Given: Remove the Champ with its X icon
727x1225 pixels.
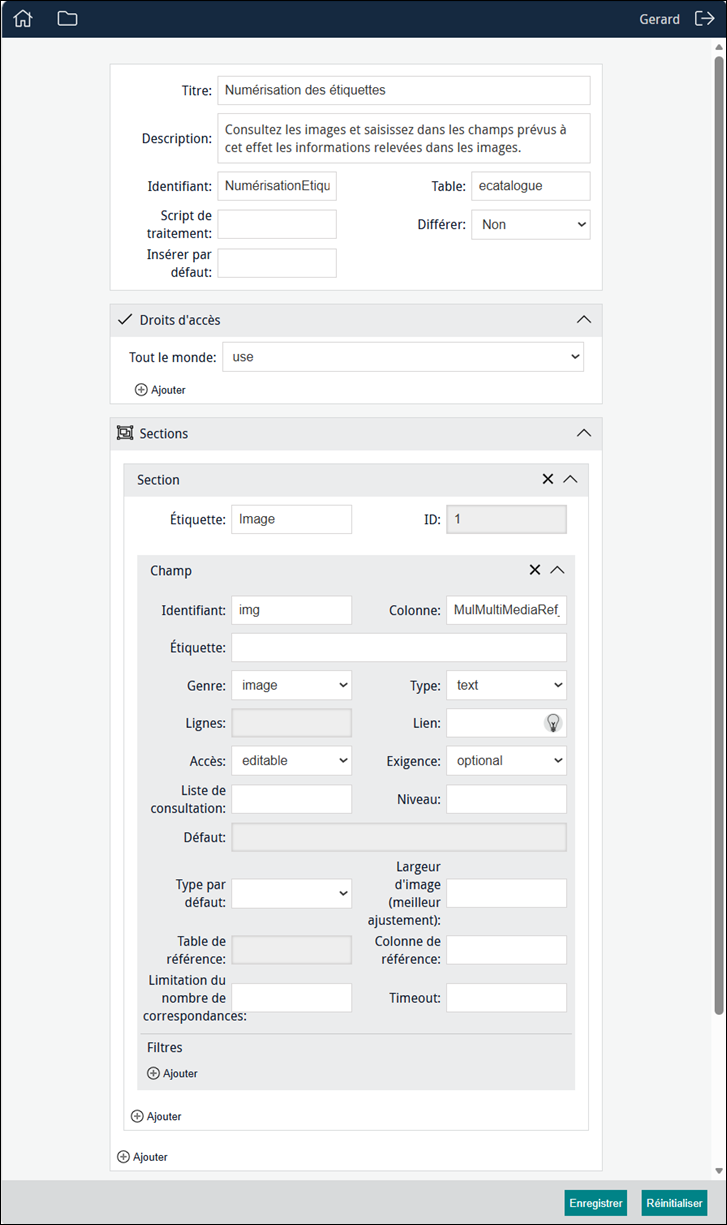Looking at the screenshot, I should click(535, 570).
